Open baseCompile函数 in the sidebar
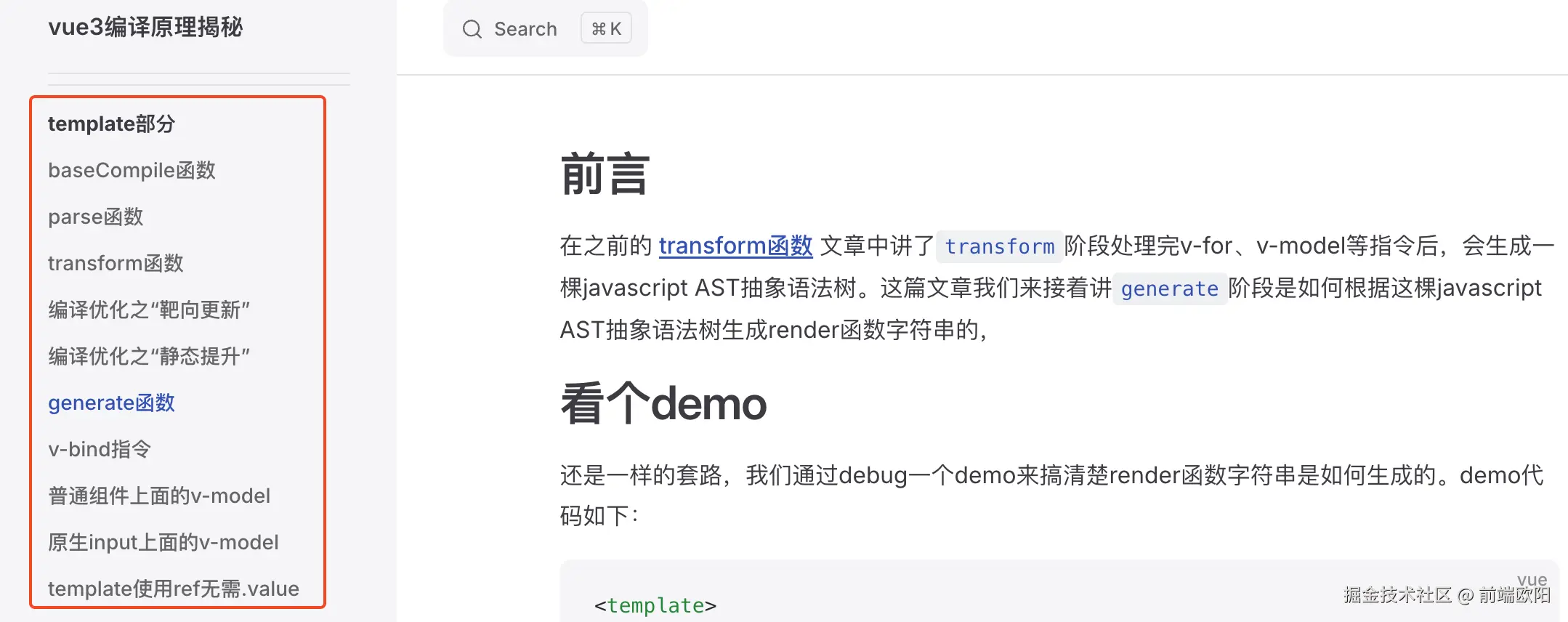This screenshot has width=1568, height=622. pyautogui.click(x=132, y=171)
